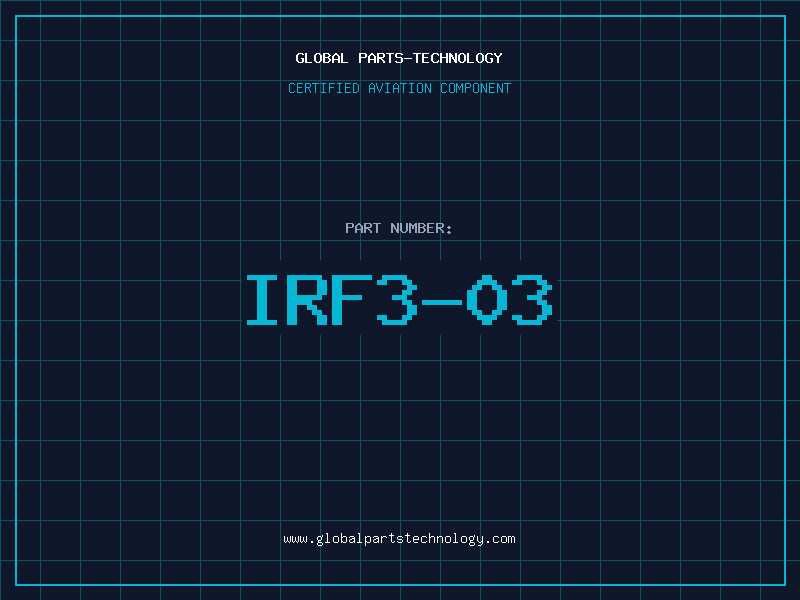
Task: Click the GLOBAL PARTS-TECHNOLOGY company title
Action: tap(399, 58)
